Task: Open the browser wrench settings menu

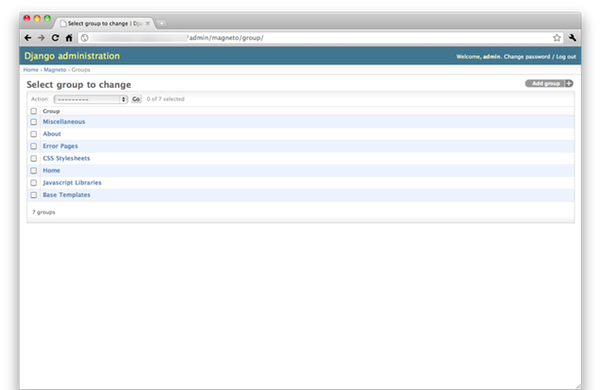Action: [572, 38]
